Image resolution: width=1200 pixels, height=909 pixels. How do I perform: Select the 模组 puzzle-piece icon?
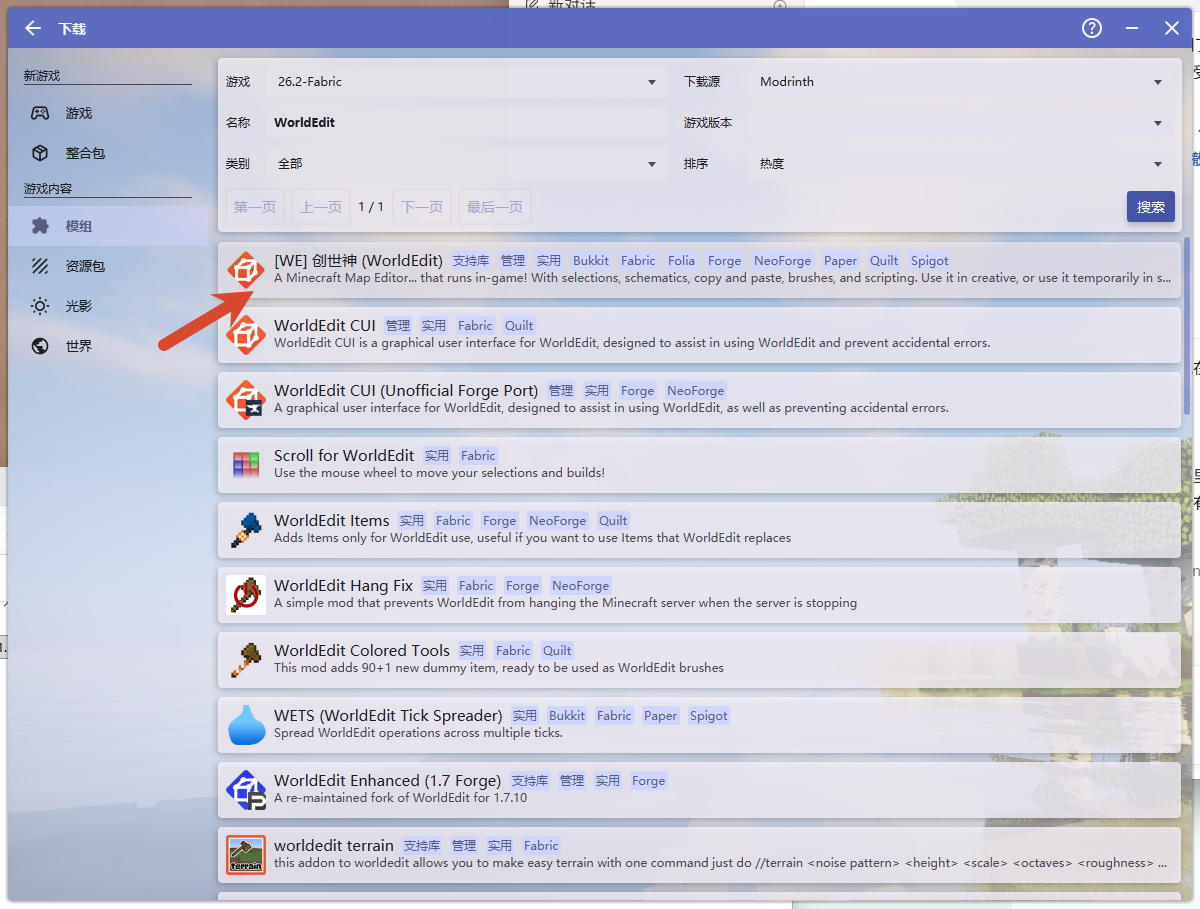tap(40, 226)
